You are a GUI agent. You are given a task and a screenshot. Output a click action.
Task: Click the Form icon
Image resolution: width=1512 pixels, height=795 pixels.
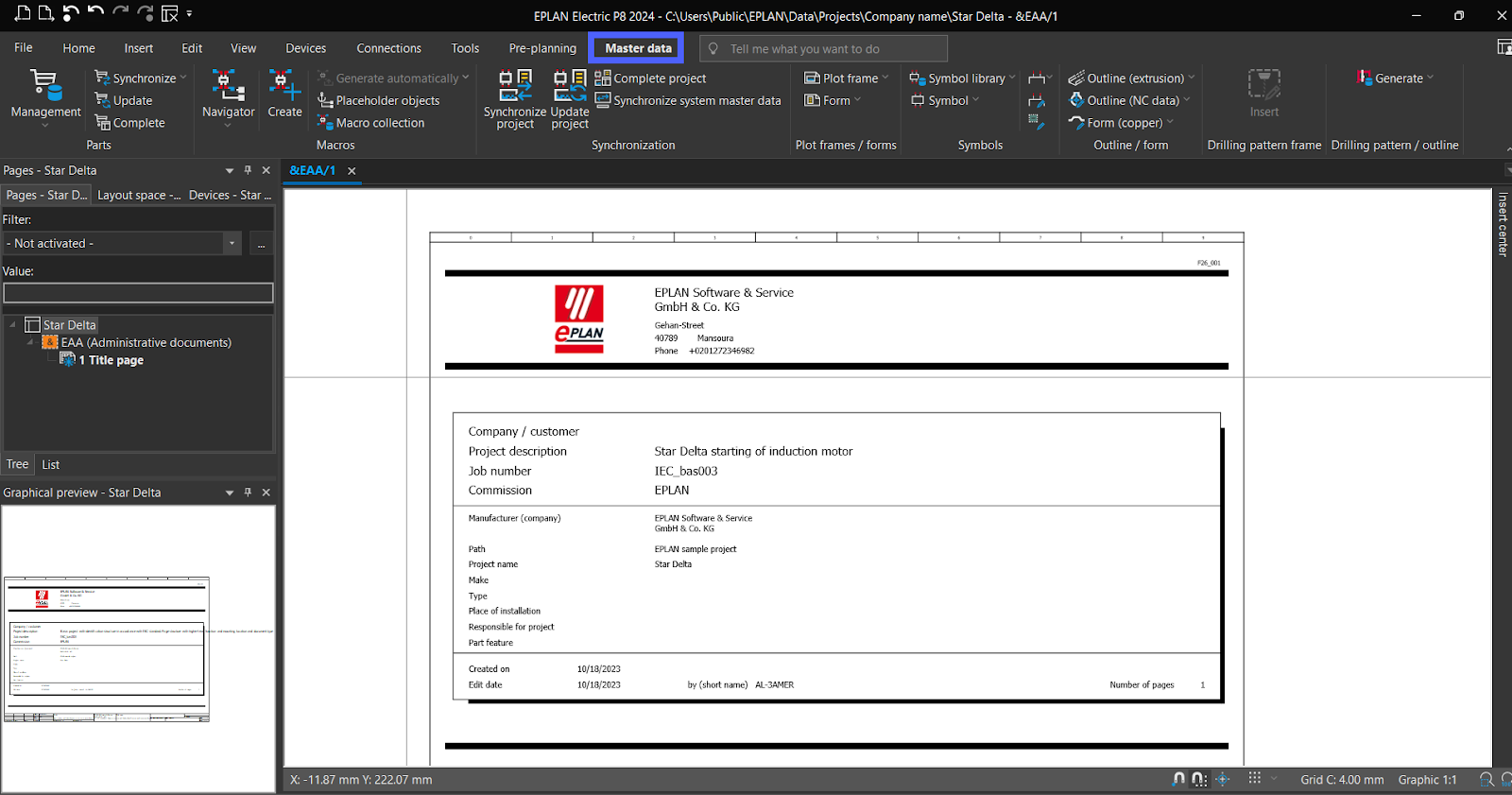coord(812,100)
